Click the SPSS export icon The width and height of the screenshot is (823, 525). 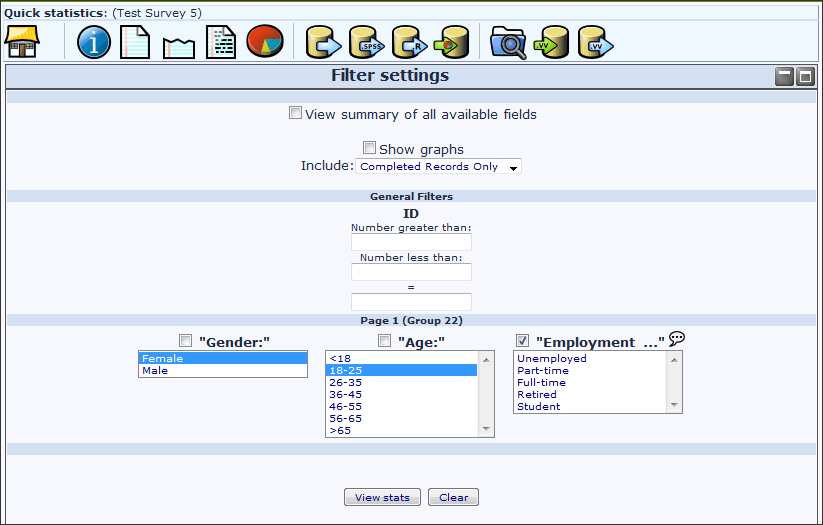(366, 42)
